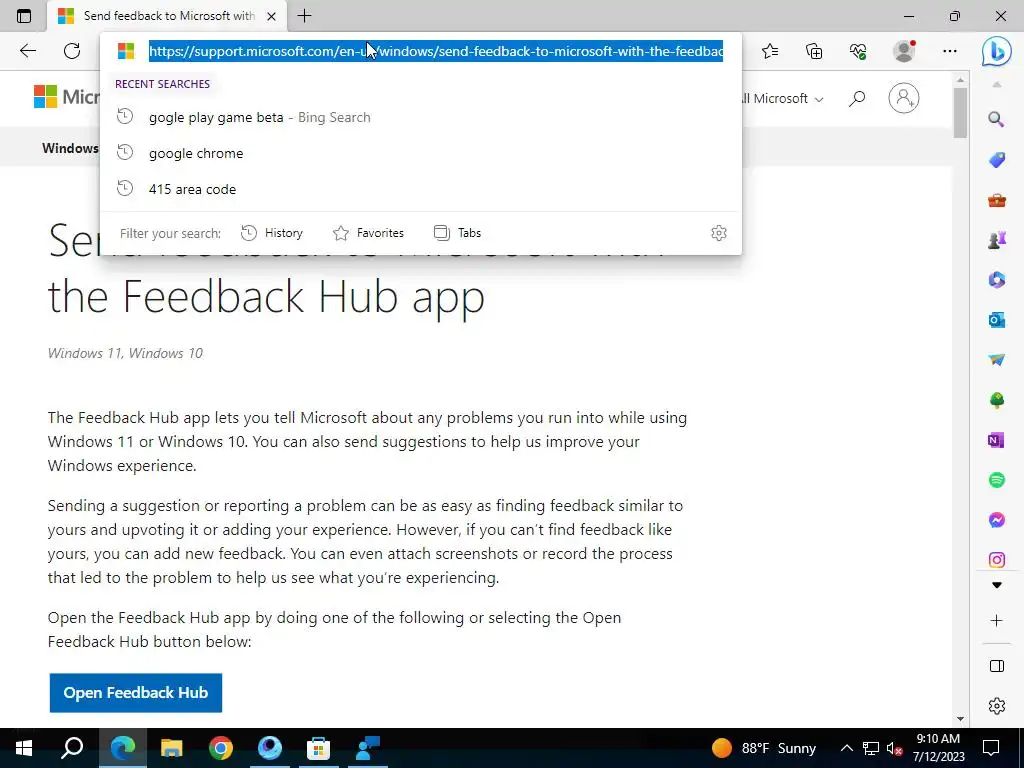
Task: Launch Google Chrome from taskbar
Action: [221, 748]
